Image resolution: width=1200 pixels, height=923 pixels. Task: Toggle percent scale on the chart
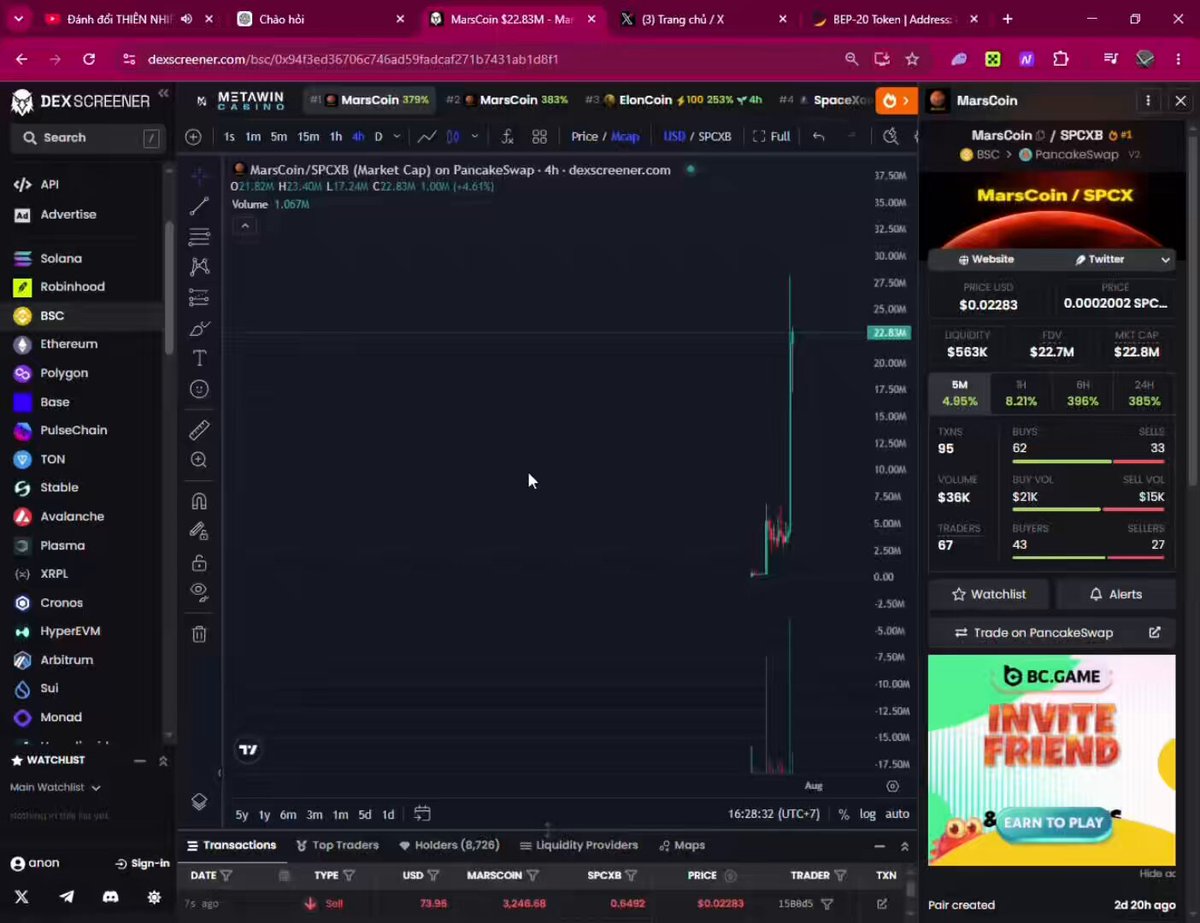click(843, 814)
